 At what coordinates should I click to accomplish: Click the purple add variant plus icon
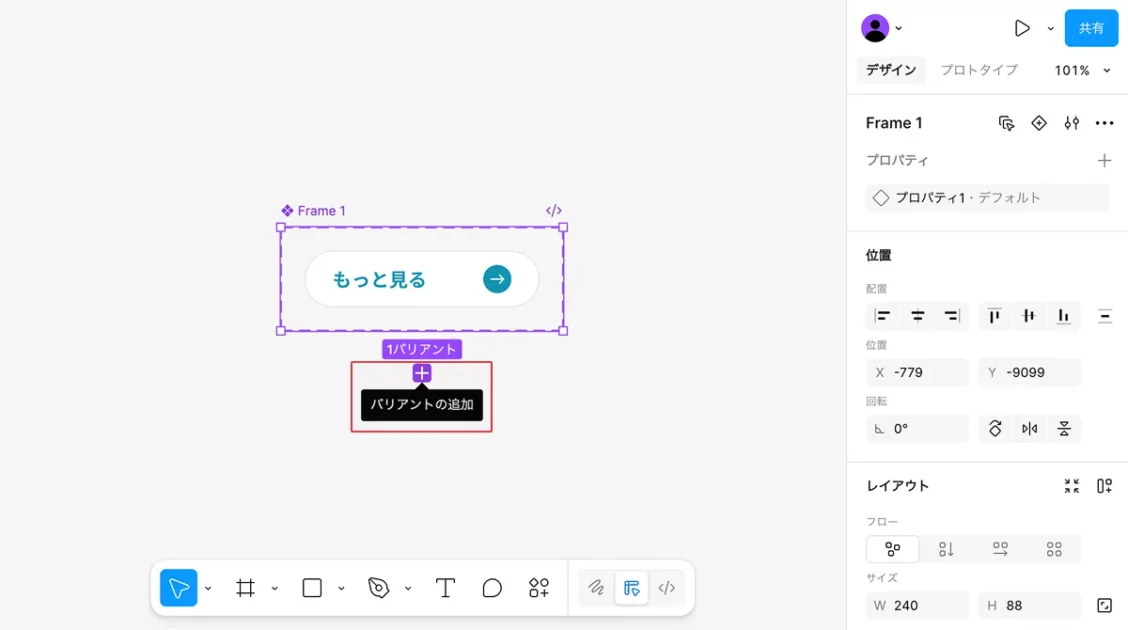(422, 373)
